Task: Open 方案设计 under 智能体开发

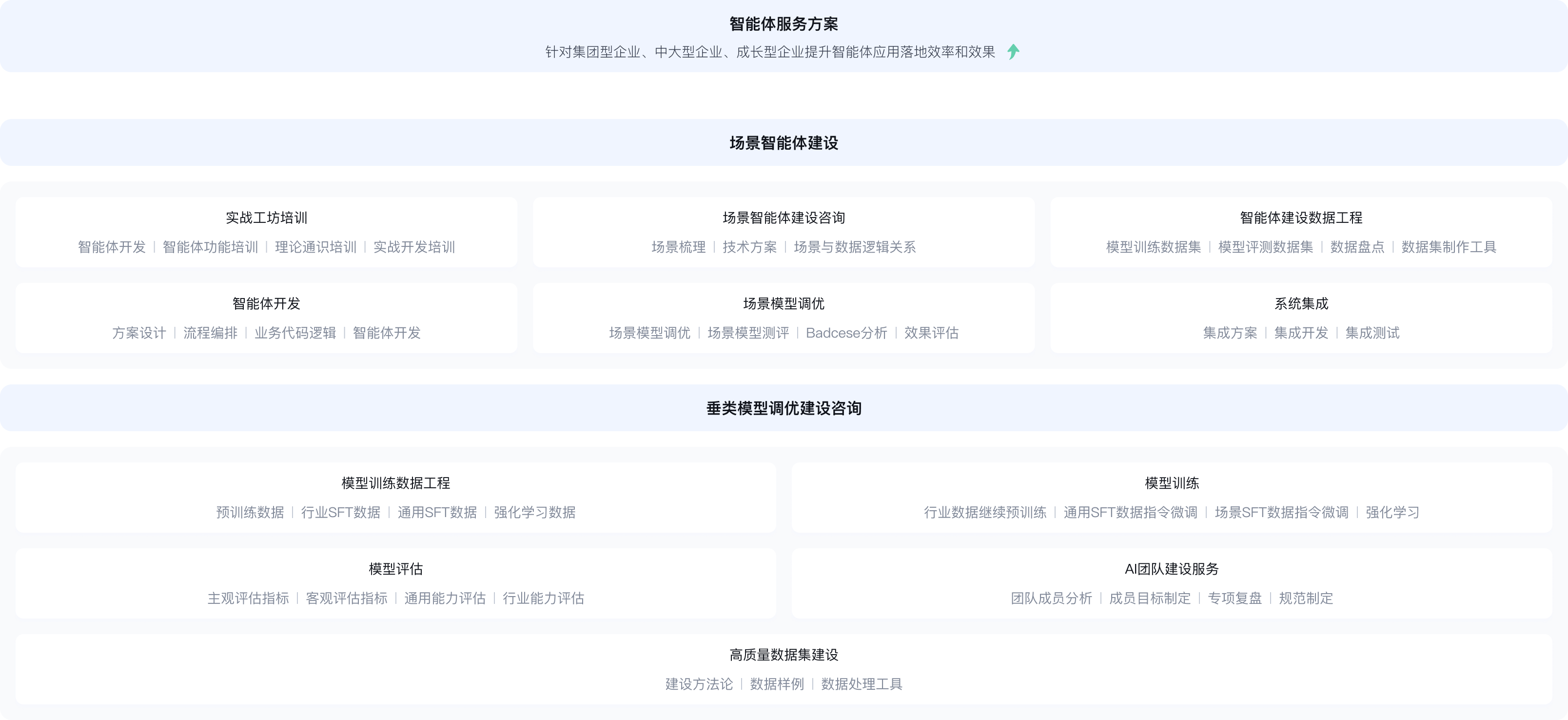Action: (x=139, y=333)
